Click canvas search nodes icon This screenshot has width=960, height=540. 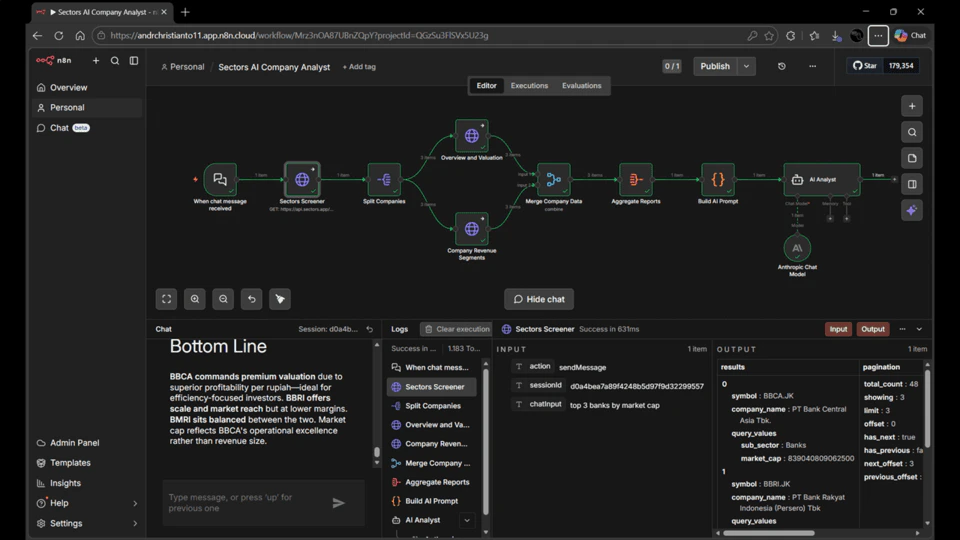(912, 132)
